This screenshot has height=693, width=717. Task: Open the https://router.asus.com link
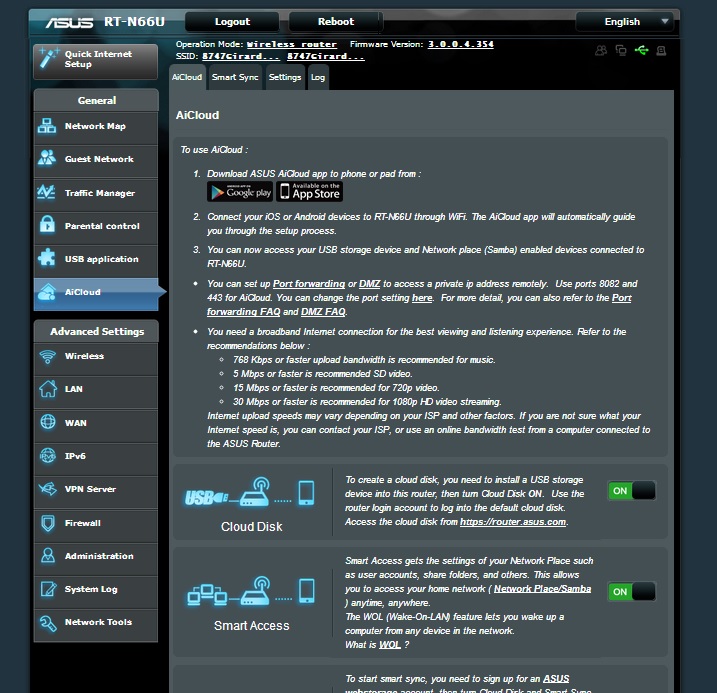coord(513,522)
